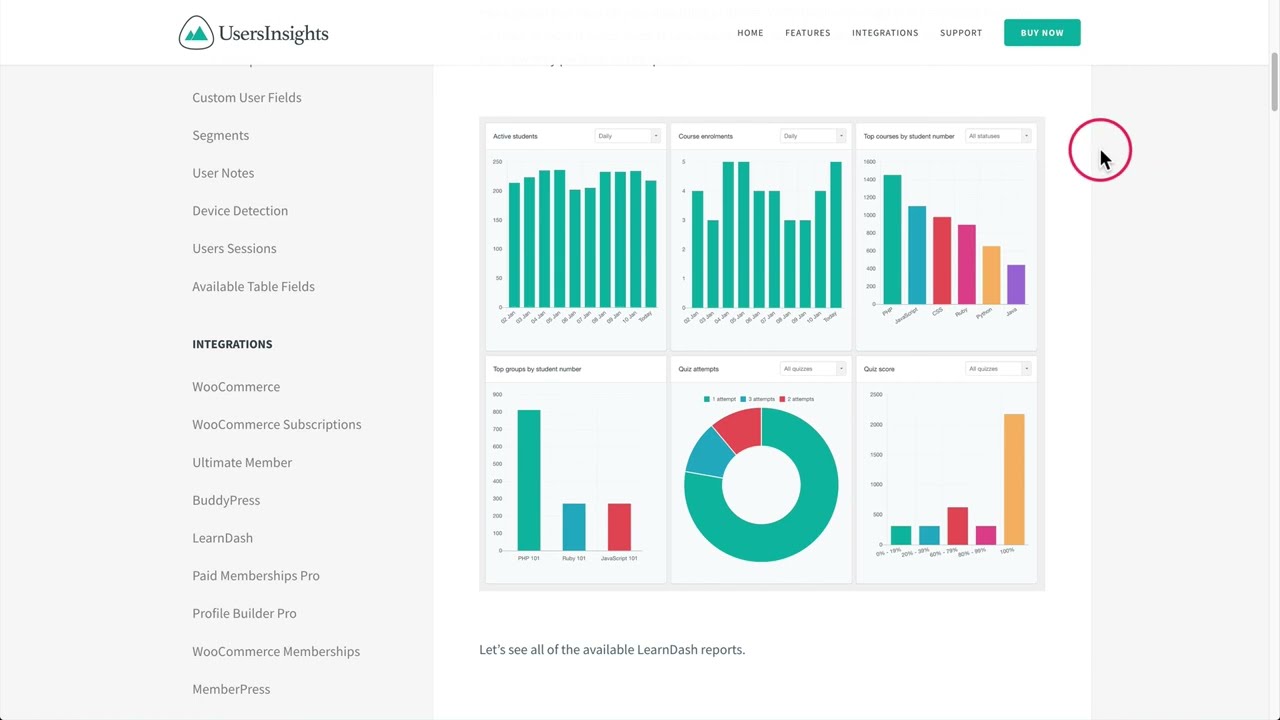
Task: Click the 1 attempt legend swatch
Action: click(x=707, y=399)
